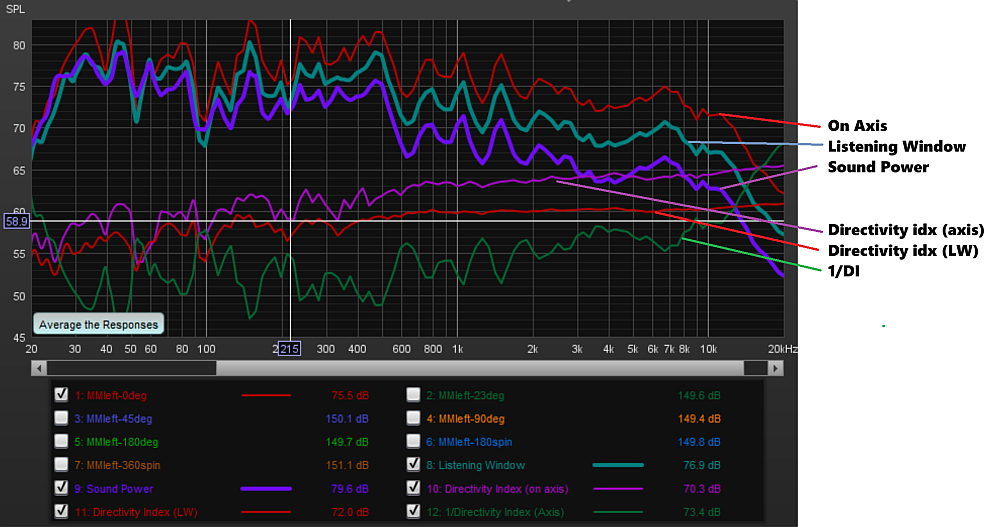Enable the 3: MMleft-45deg trace checkbox
The width and height of the screenshot is (1000, 527).
pos(62,418)
